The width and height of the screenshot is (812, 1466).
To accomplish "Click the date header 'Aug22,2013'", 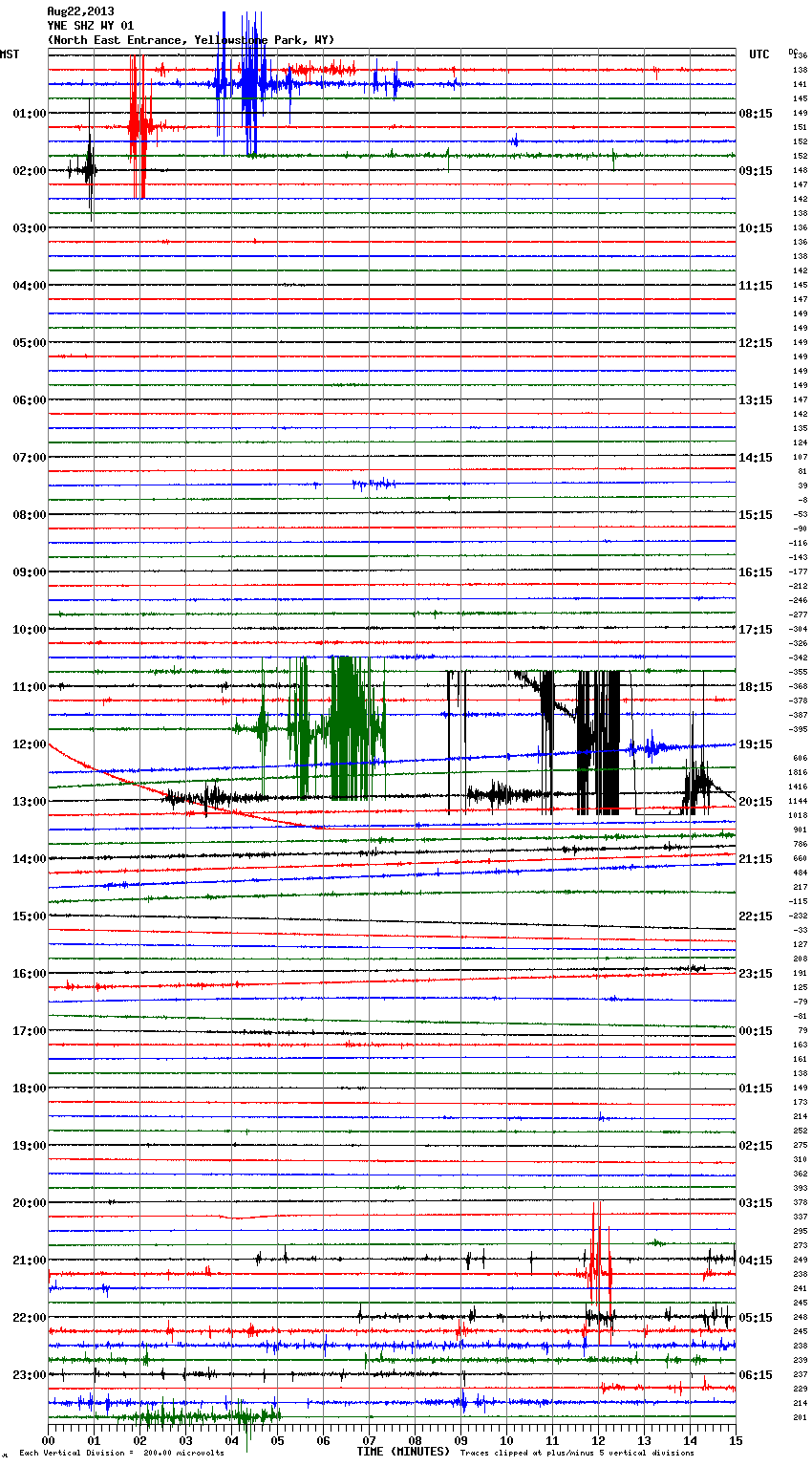I will [80, 11].
